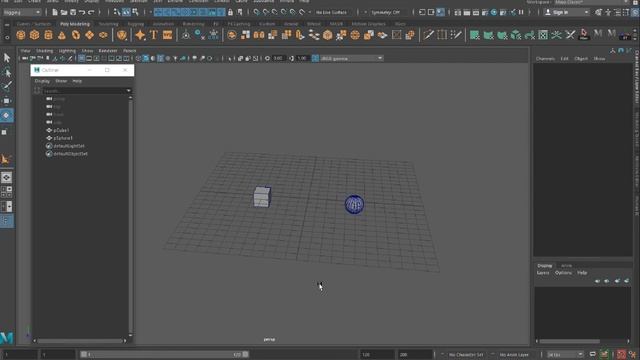Toggle the Outliner view button at the bottom of the toolbox
Image resolution: width=640 pixels, height=360 pixels.
click(6, 221)
